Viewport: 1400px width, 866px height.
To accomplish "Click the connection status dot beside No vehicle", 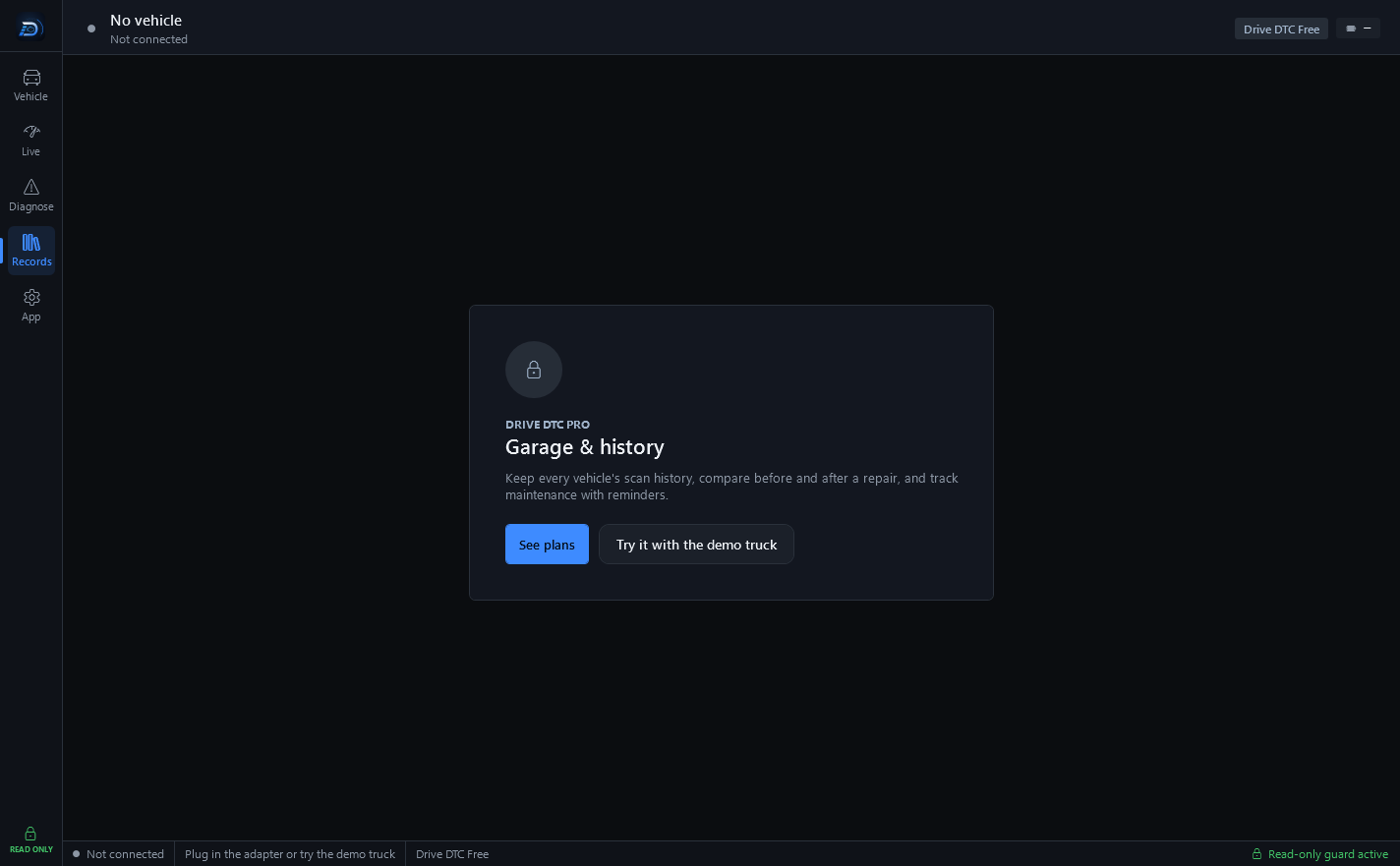I will (91, 29).
